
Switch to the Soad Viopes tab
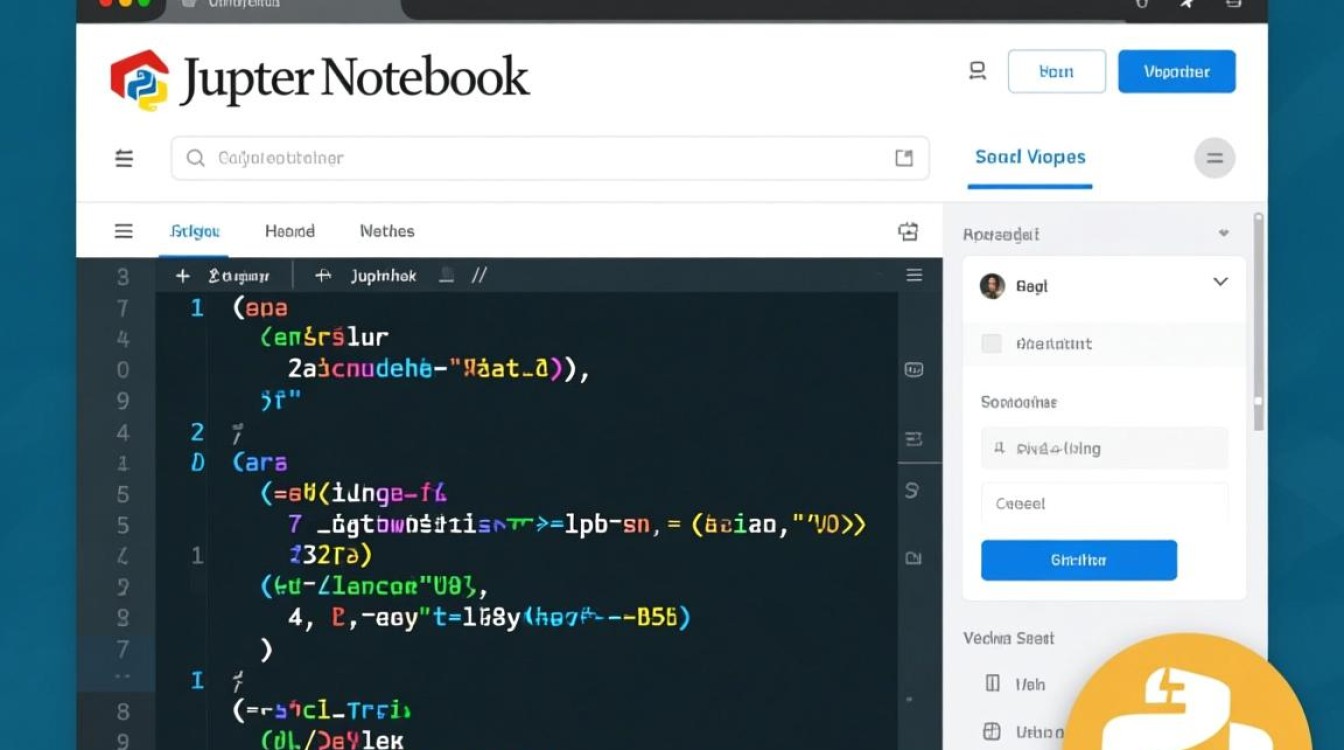pos(1030,157)
